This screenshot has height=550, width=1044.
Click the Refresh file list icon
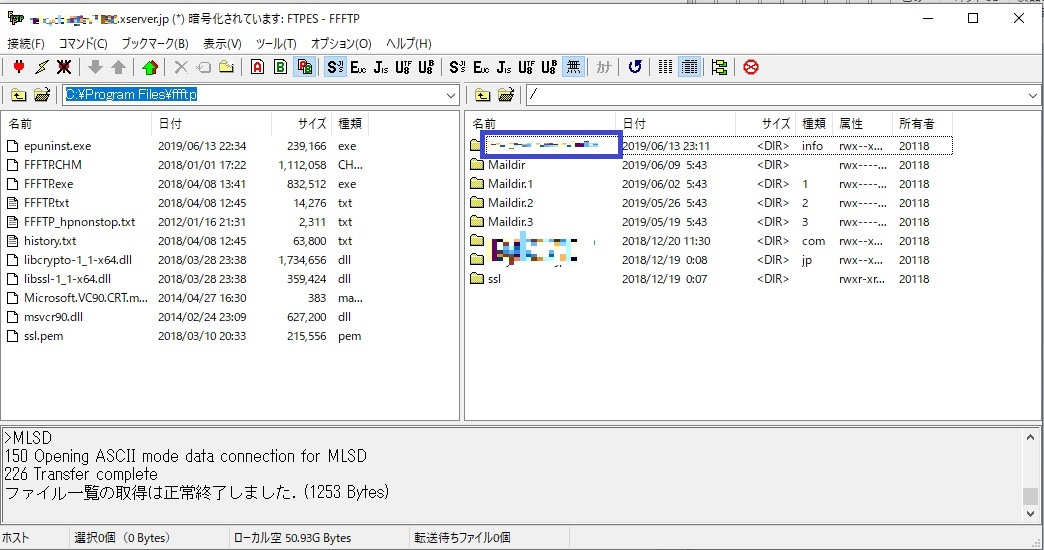pos(635,67)
